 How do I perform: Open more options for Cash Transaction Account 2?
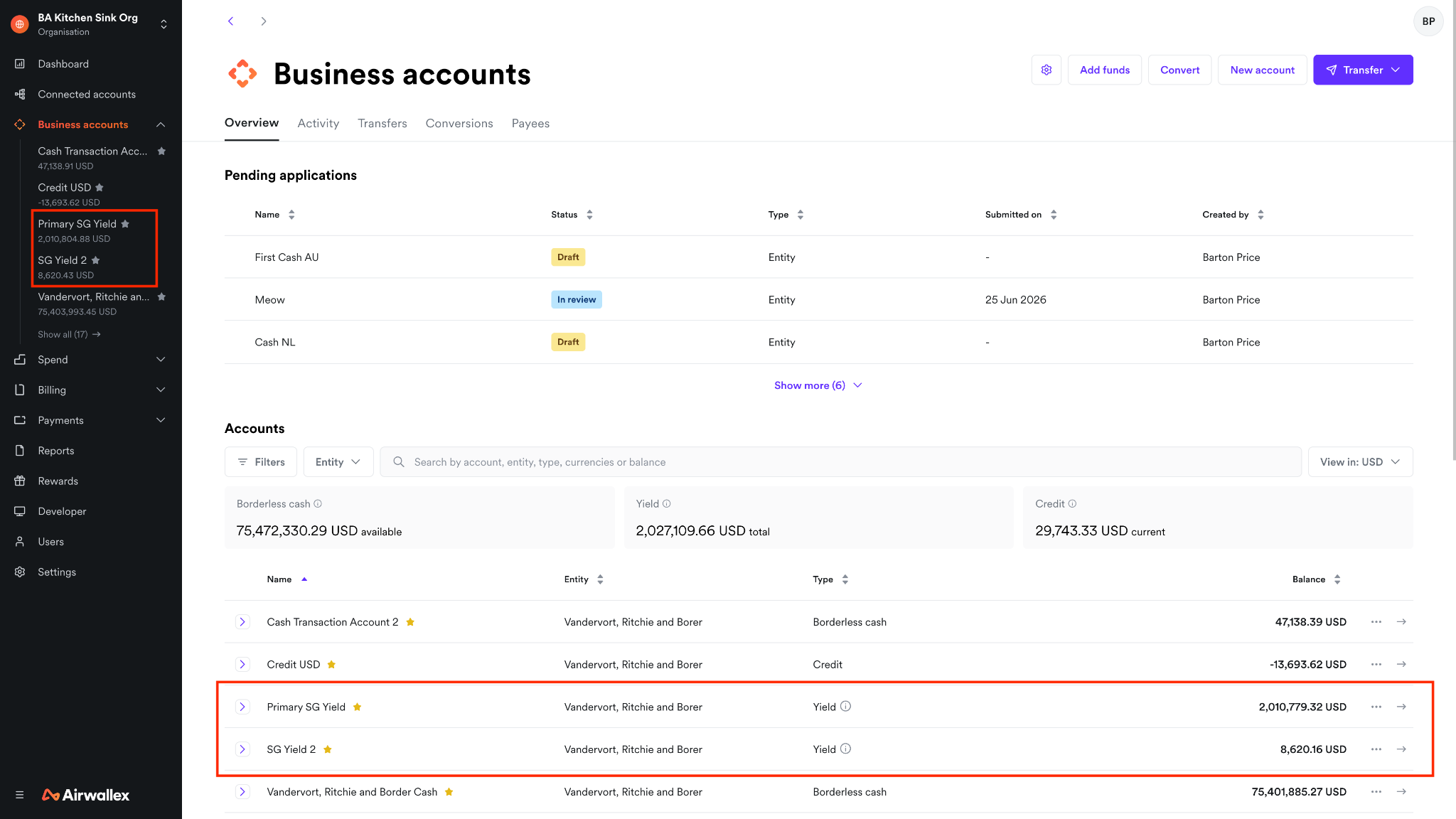[x=1376, y=622]
